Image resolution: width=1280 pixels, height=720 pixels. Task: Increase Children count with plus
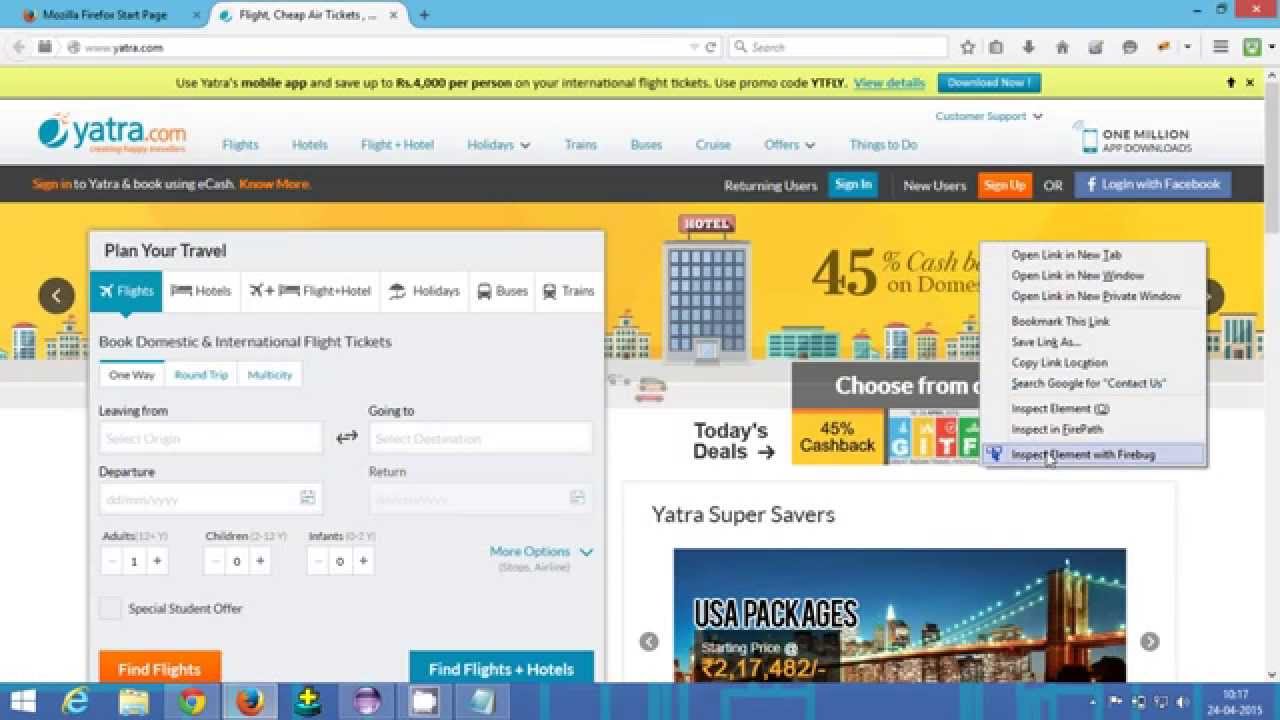[260, 561]
